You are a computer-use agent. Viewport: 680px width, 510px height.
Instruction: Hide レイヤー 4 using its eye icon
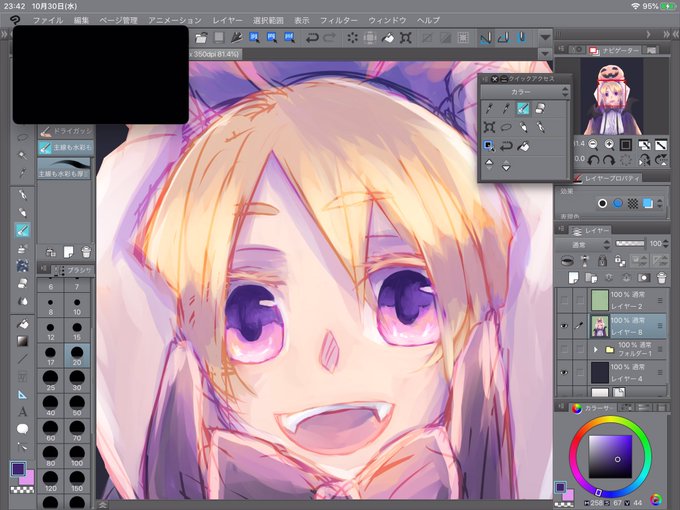coord(564,373)
